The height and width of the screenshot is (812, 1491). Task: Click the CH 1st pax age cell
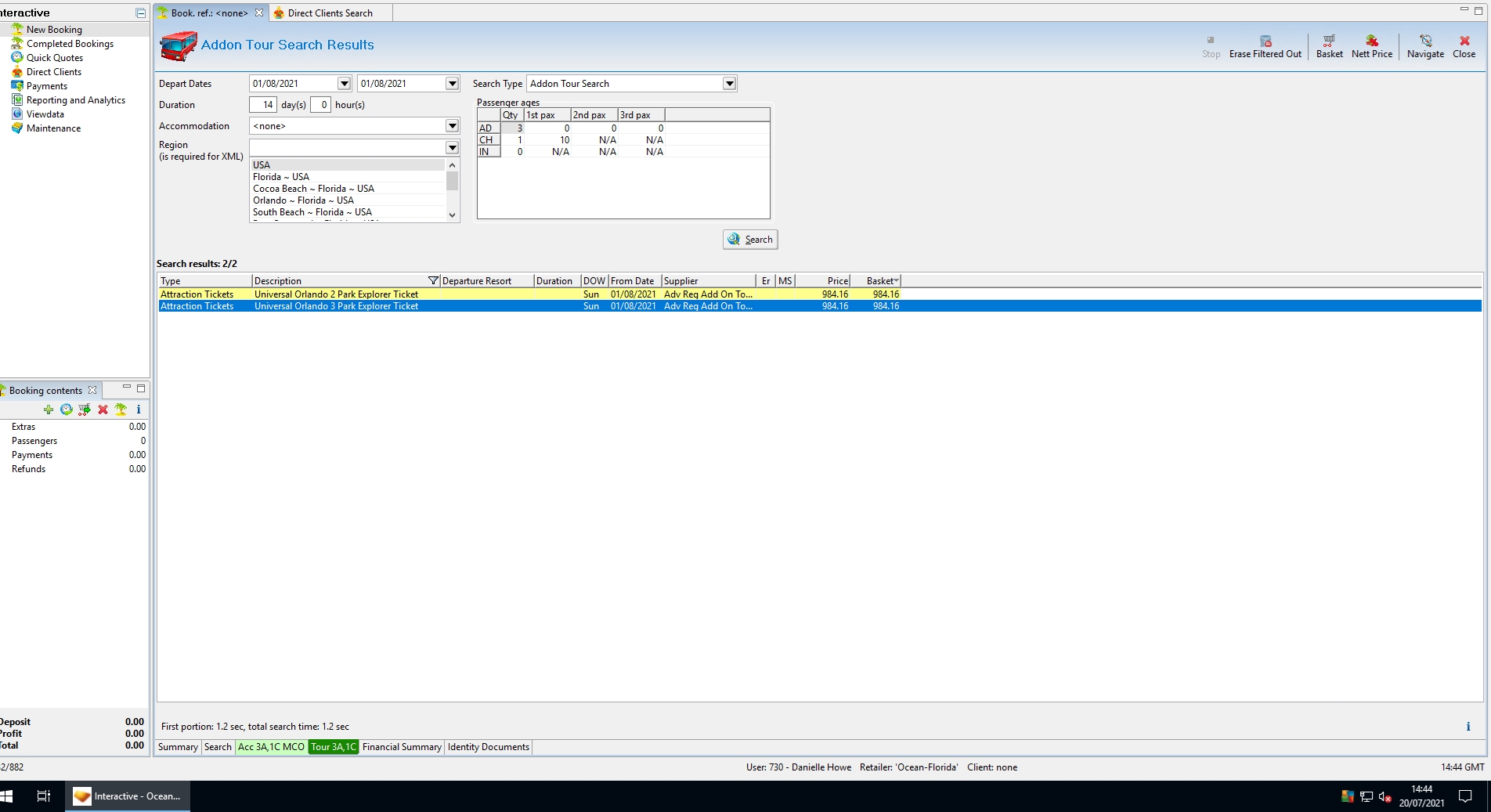pyautogui.click(x=547, y=140)
